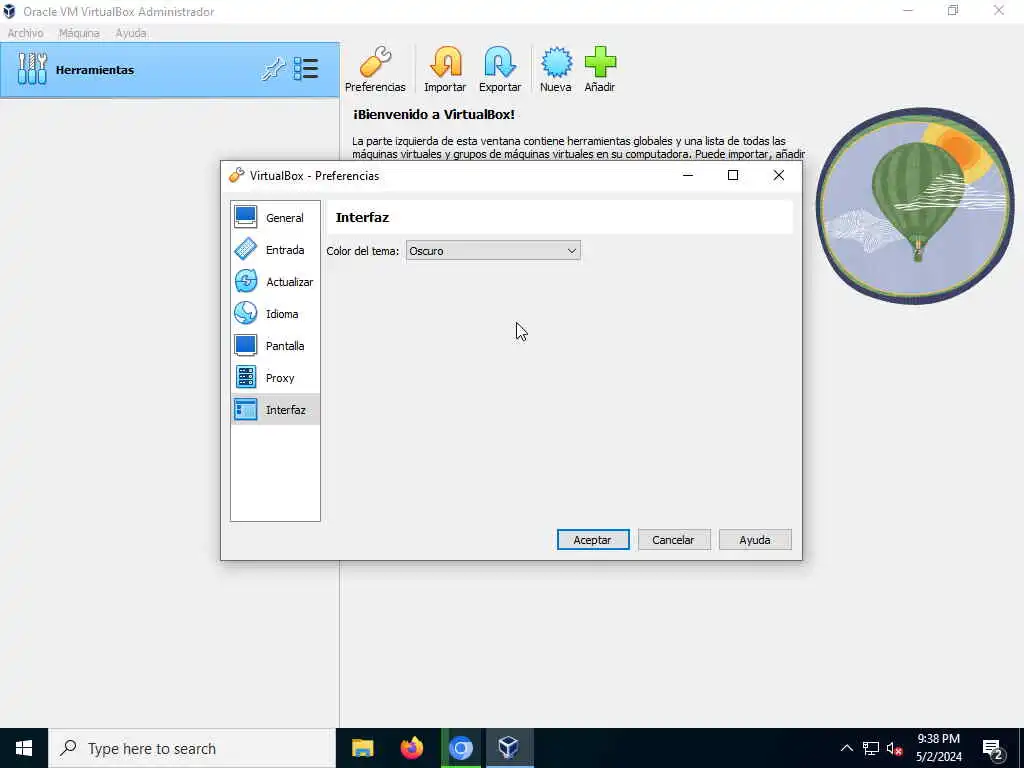Viewport: 1024px width, 768px height.
Task: Select General icon in preferences sidebar
Action: click(x=246, y=217)
